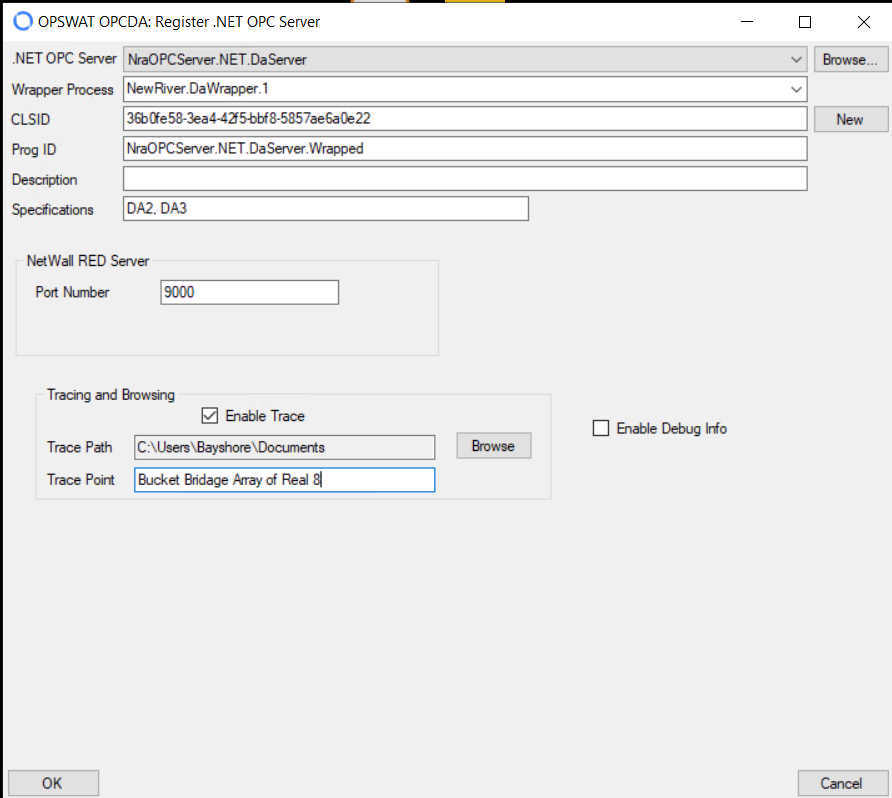The height and width of the screenshot is (798, 892).
Task: Edit the Port Number field 9000
Action: [249, 292]
